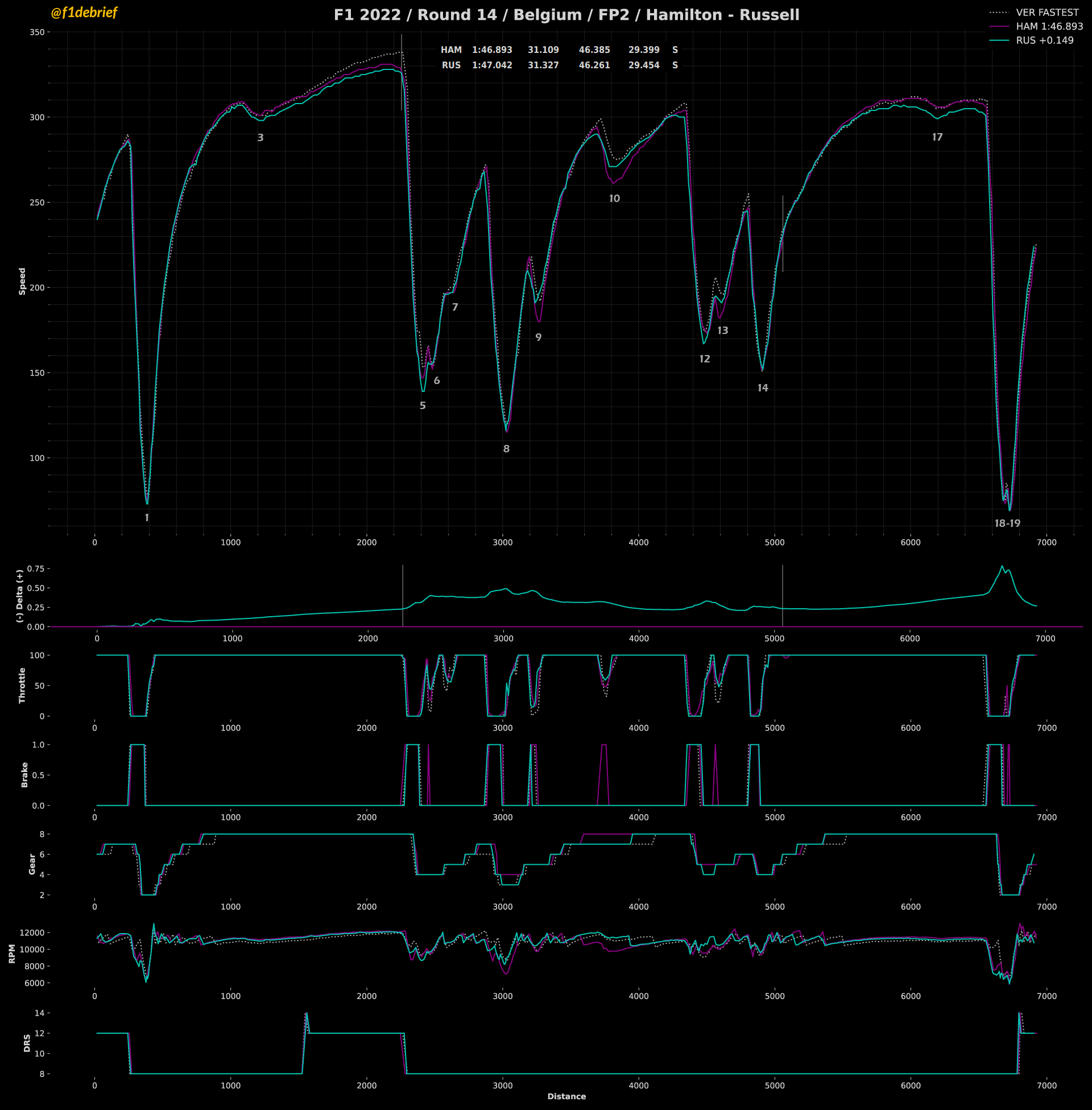Click the turn 10 corner label

pyautogui.click(x=614, y=199)
